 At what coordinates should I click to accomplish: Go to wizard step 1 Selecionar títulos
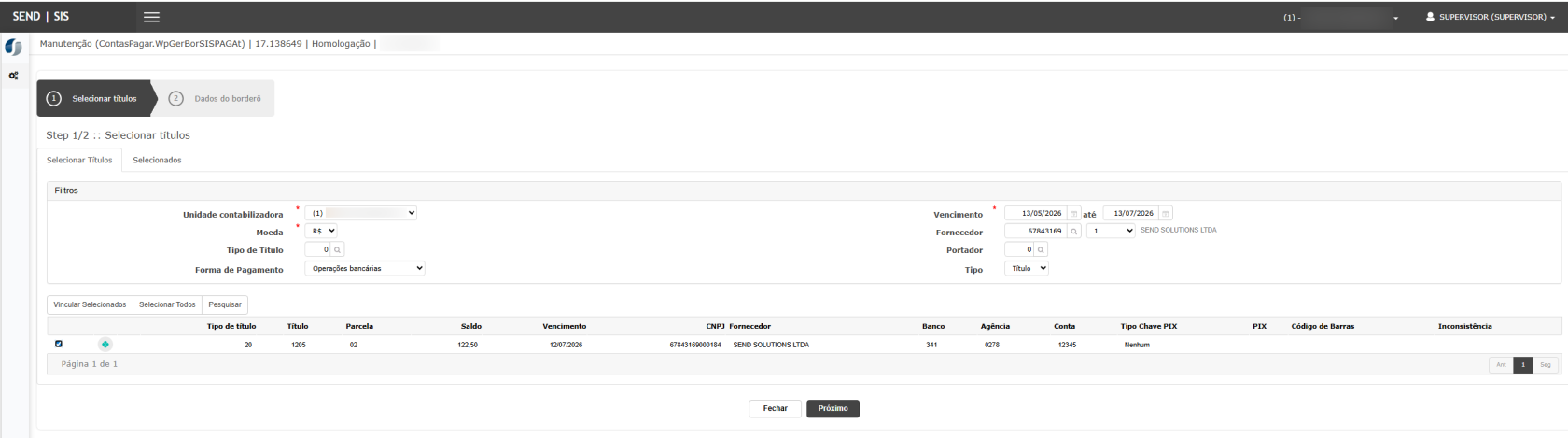click(x=94, y=98)
